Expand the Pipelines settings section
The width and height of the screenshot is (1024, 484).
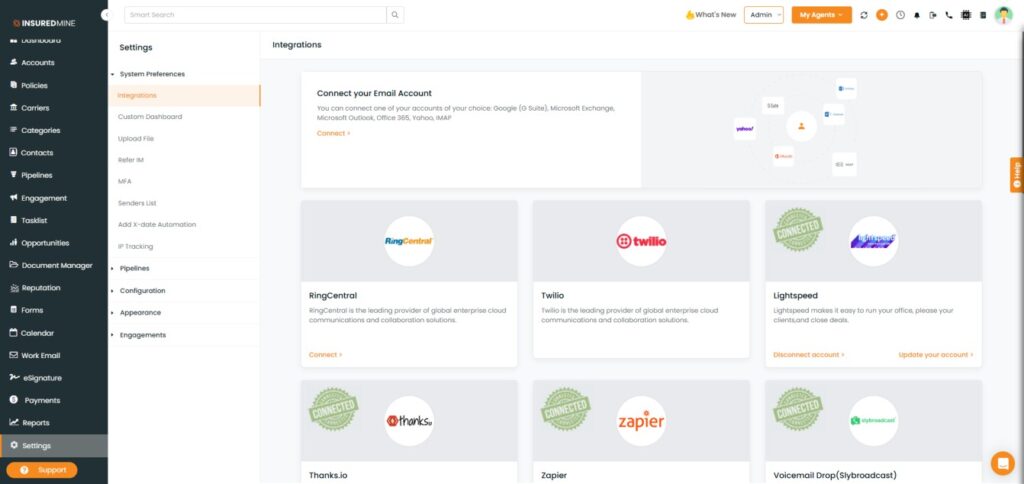(134, 268)
